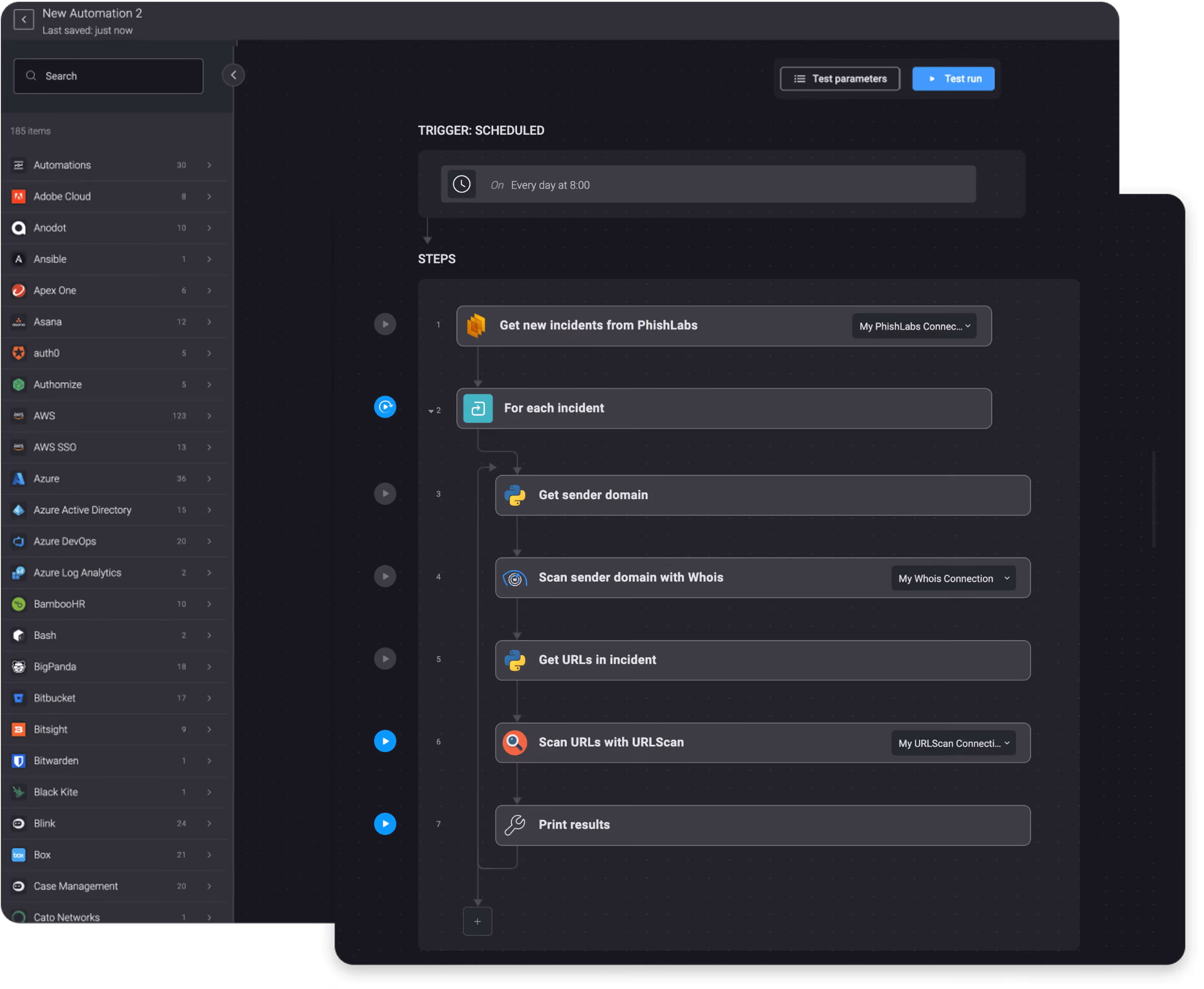Click the wrench icon on Print results
The height and width of the screenshot is (989, 1204).
pos(515,825)
